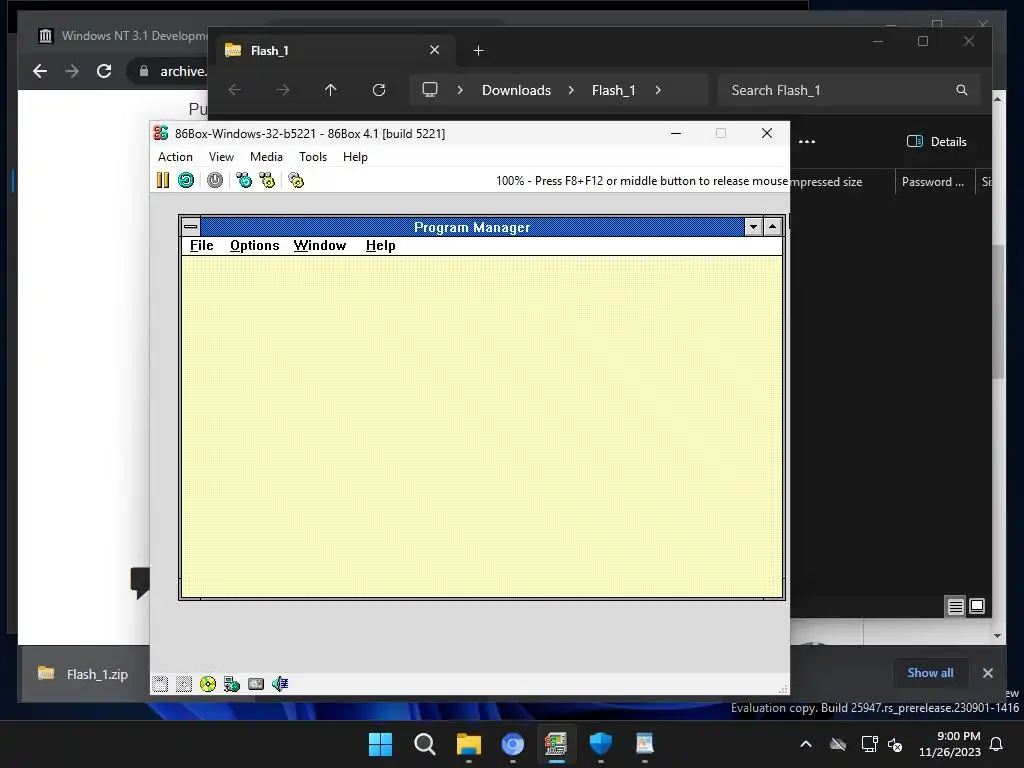Click the sound speaker status bar icon
This screenshot has width=1024, height=768.
click(280, 684)
